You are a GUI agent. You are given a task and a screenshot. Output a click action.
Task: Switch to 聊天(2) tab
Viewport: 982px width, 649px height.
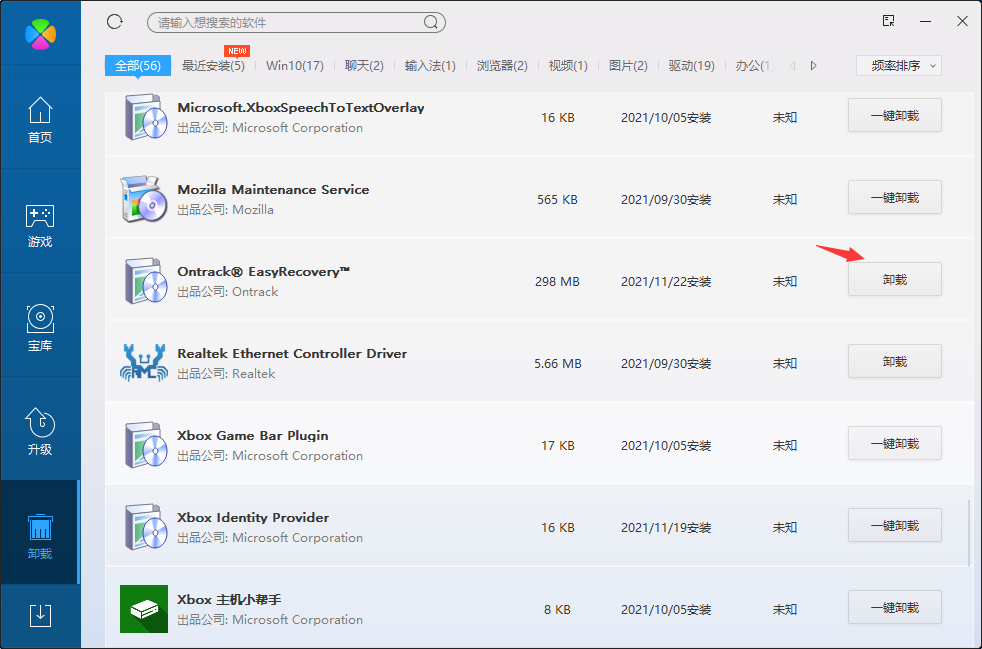tap(364, 65)
